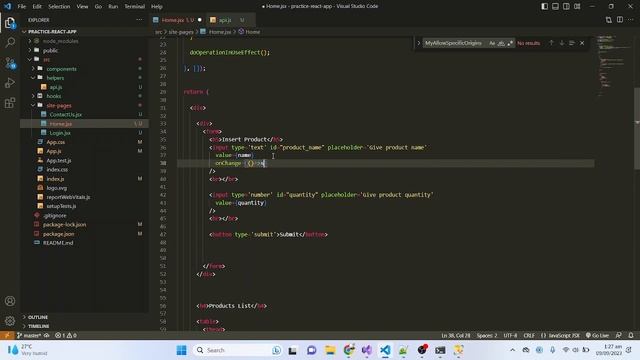
Task: Synchronize changes icon next to master
Action: click(47, 335)
